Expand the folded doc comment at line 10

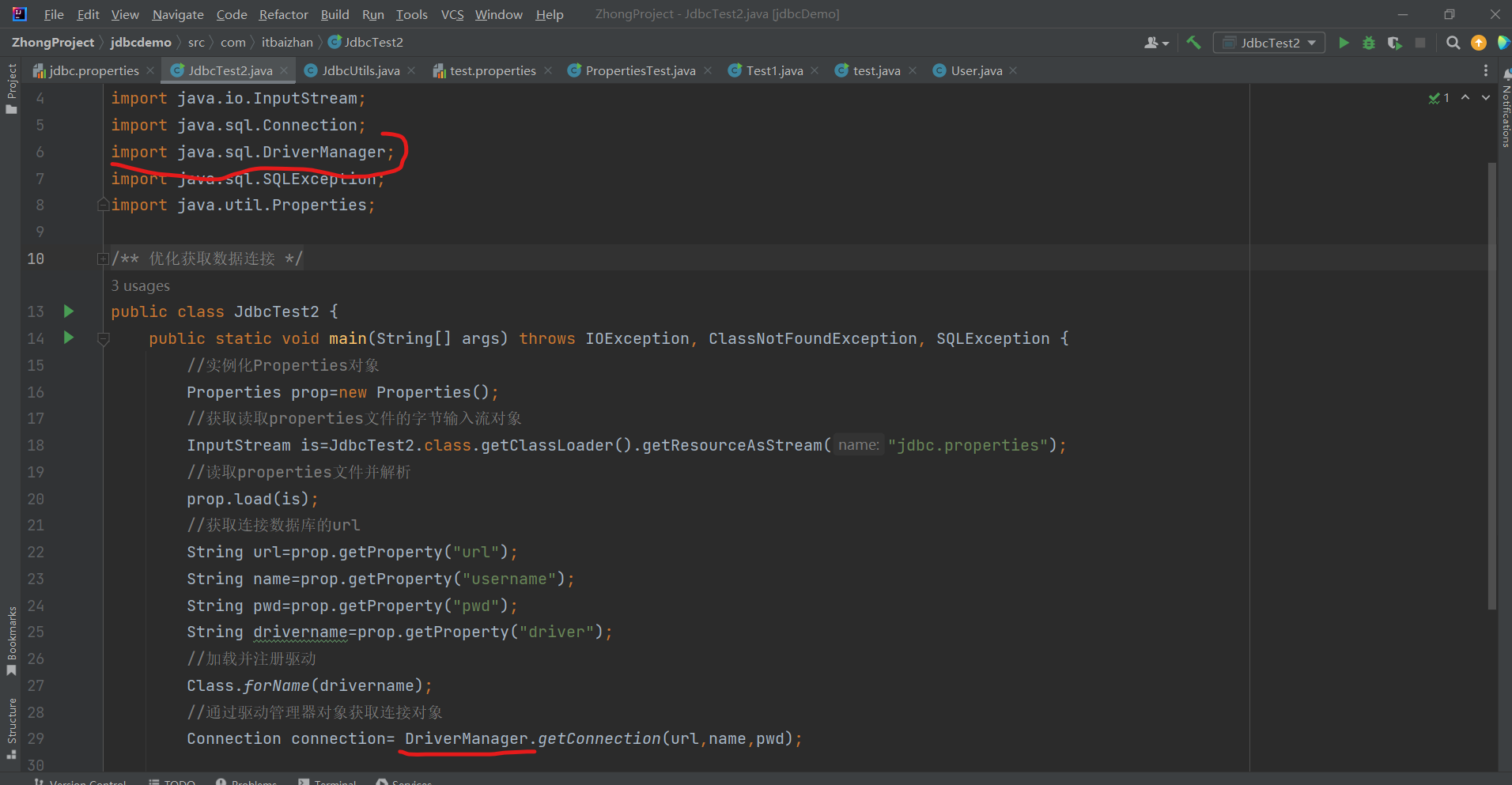103,259
